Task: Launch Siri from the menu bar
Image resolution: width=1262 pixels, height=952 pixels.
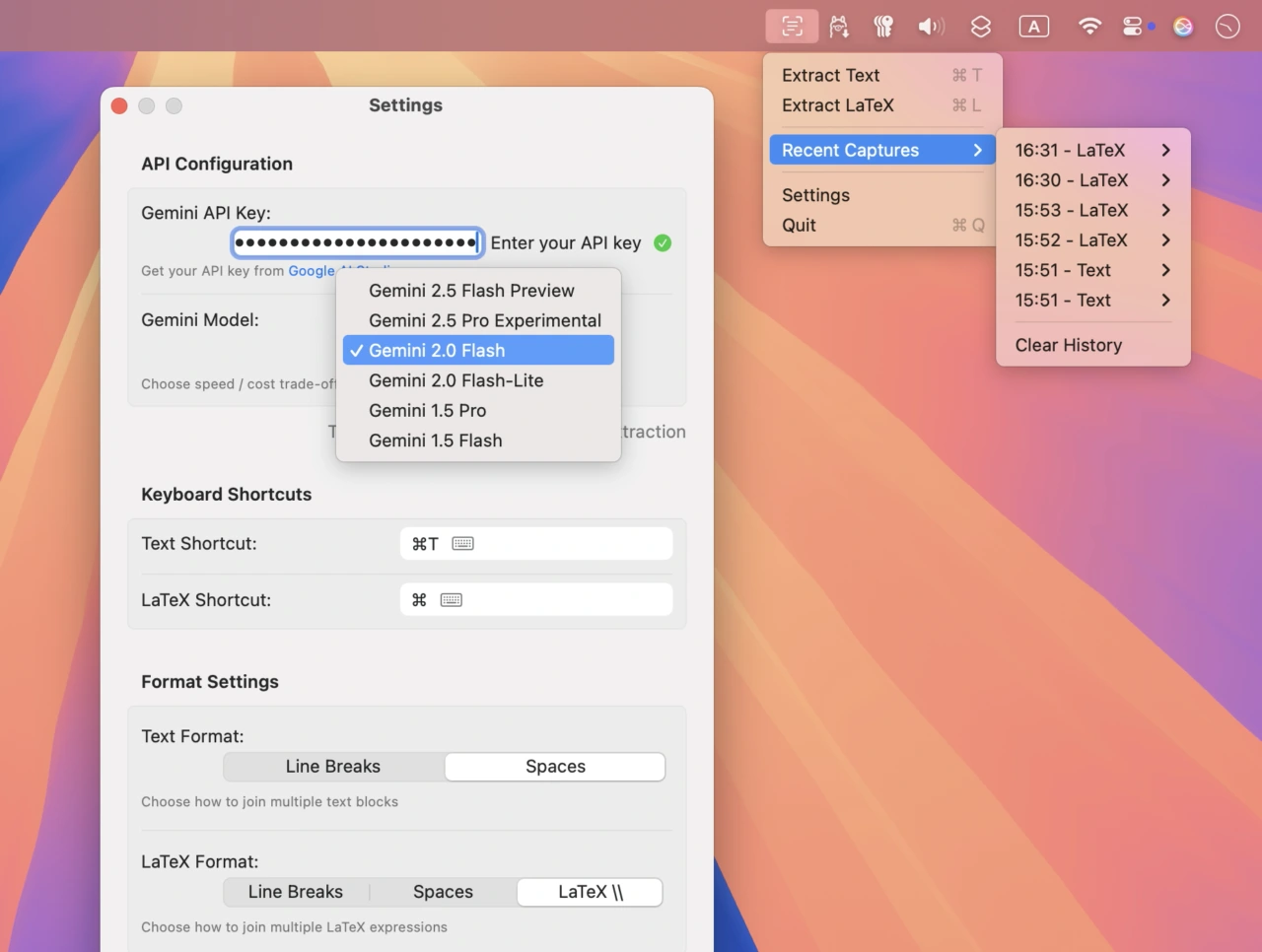Action: point(1183,27)
